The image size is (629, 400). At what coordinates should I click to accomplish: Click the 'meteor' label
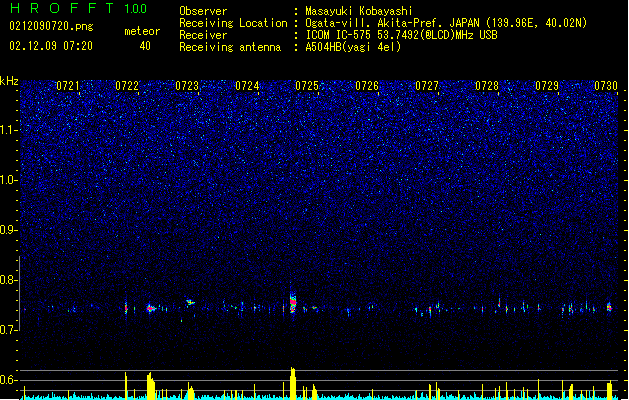(142, 31)
